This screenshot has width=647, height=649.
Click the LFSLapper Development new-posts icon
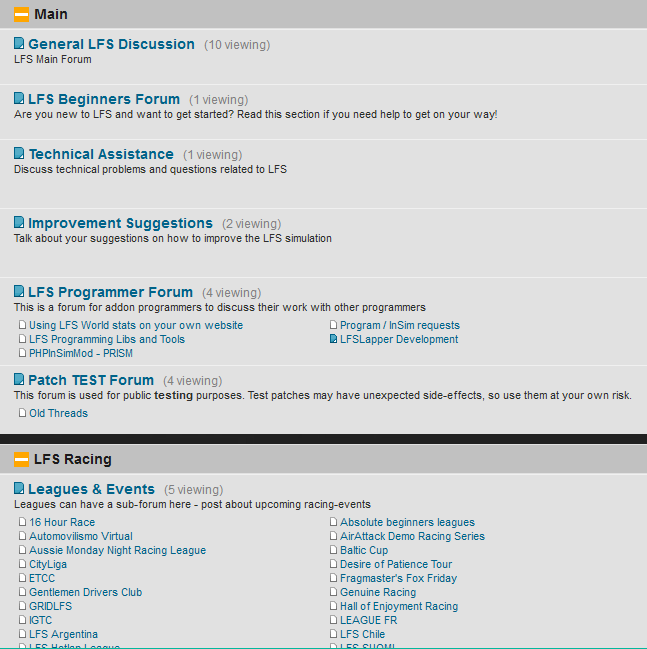[333, 339]
